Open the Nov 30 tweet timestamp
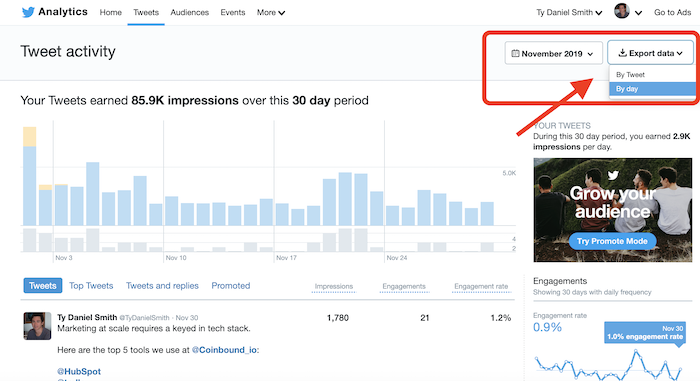The width and height of the screenshot is (700, 381). (x=187, y=318)
